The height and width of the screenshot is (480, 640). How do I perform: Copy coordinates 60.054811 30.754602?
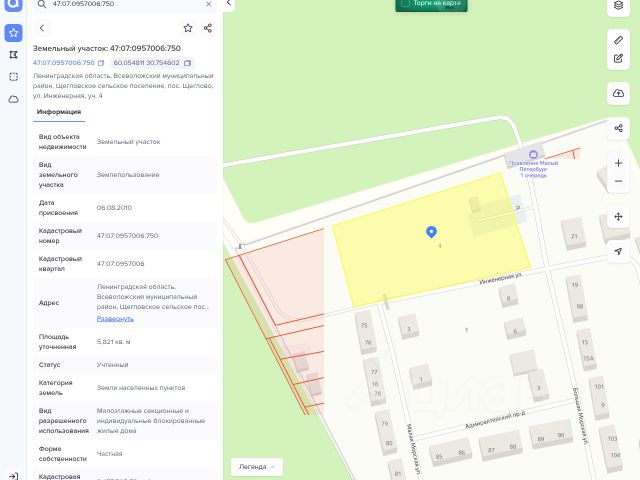pos(187,63)
